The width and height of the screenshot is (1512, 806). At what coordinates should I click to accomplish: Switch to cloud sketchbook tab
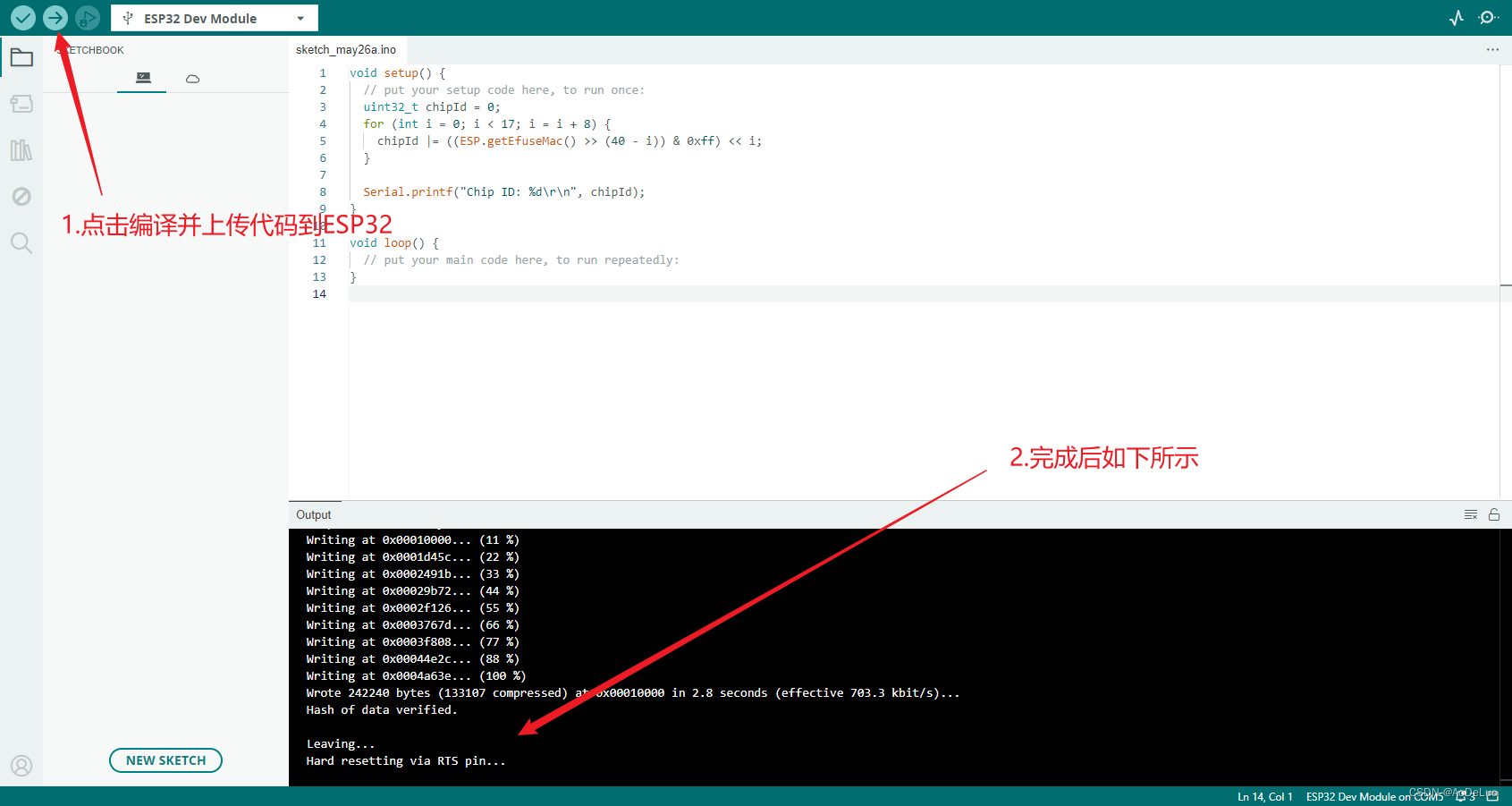pyautogui.click(x=192, y=79)
